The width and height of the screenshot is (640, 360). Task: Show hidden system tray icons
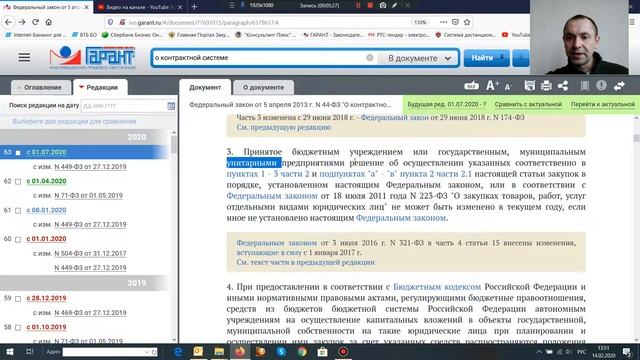pyautogui.click(x=539, y=352)
